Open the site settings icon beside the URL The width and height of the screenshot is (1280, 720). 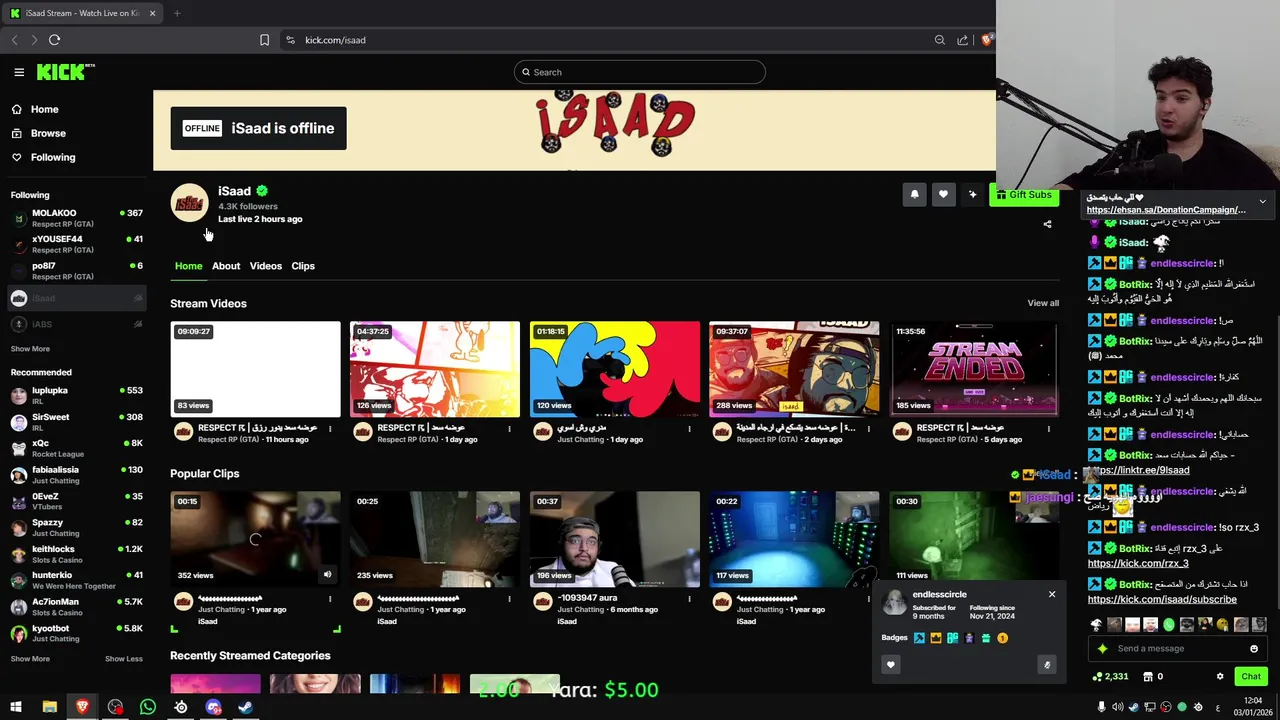[290, 40]
